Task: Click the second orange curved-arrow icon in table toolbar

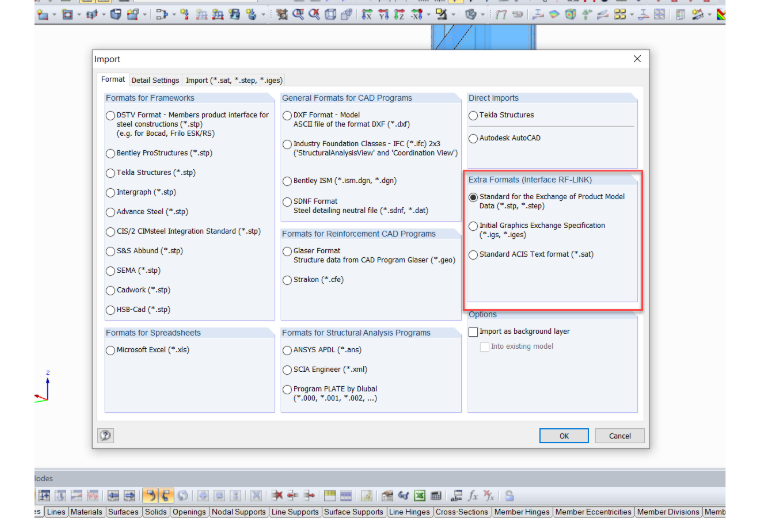Action: [x=166, y=496]
